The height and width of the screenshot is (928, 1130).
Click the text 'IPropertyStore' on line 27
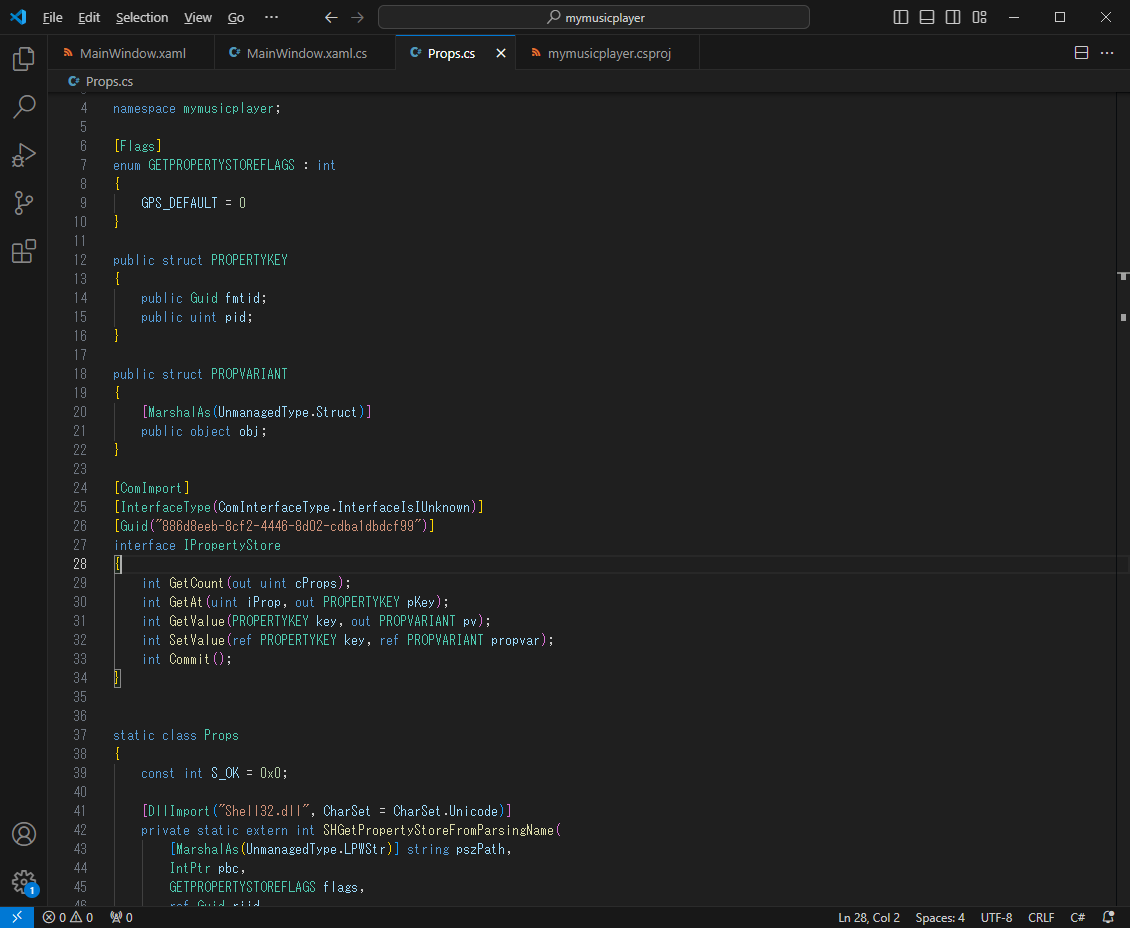(x=232, y=545)
